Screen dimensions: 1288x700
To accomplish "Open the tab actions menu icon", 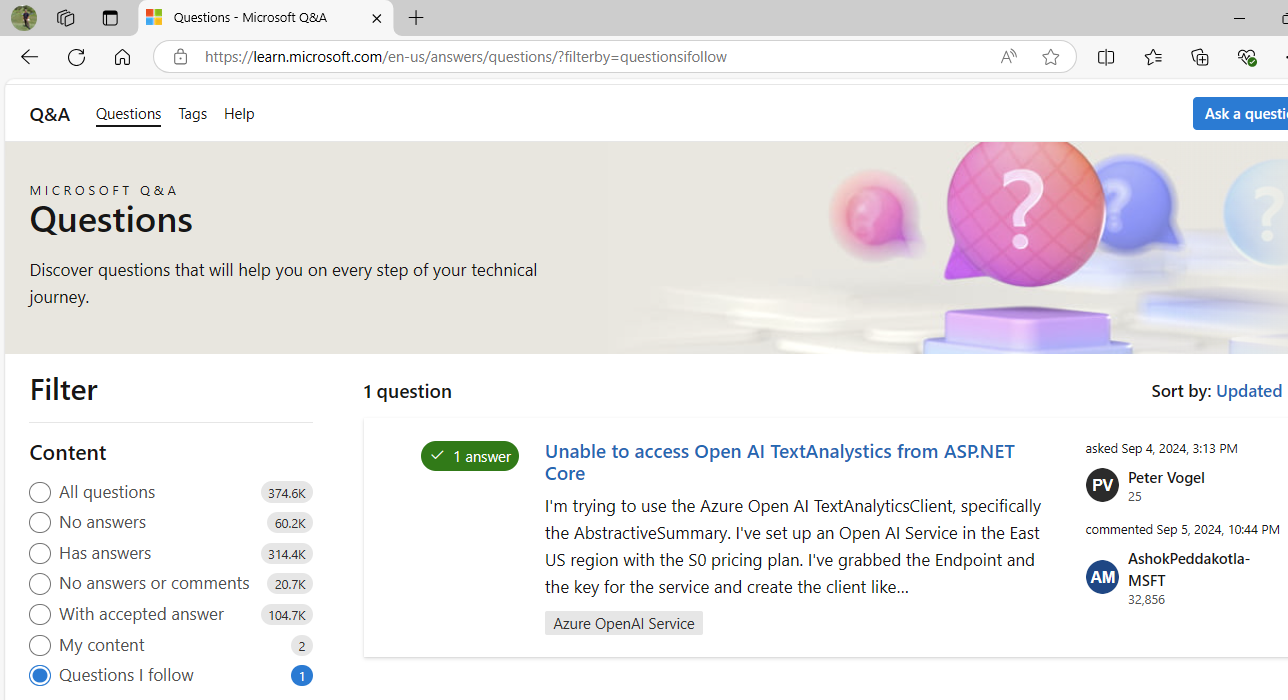I will [x=110, y=18].
